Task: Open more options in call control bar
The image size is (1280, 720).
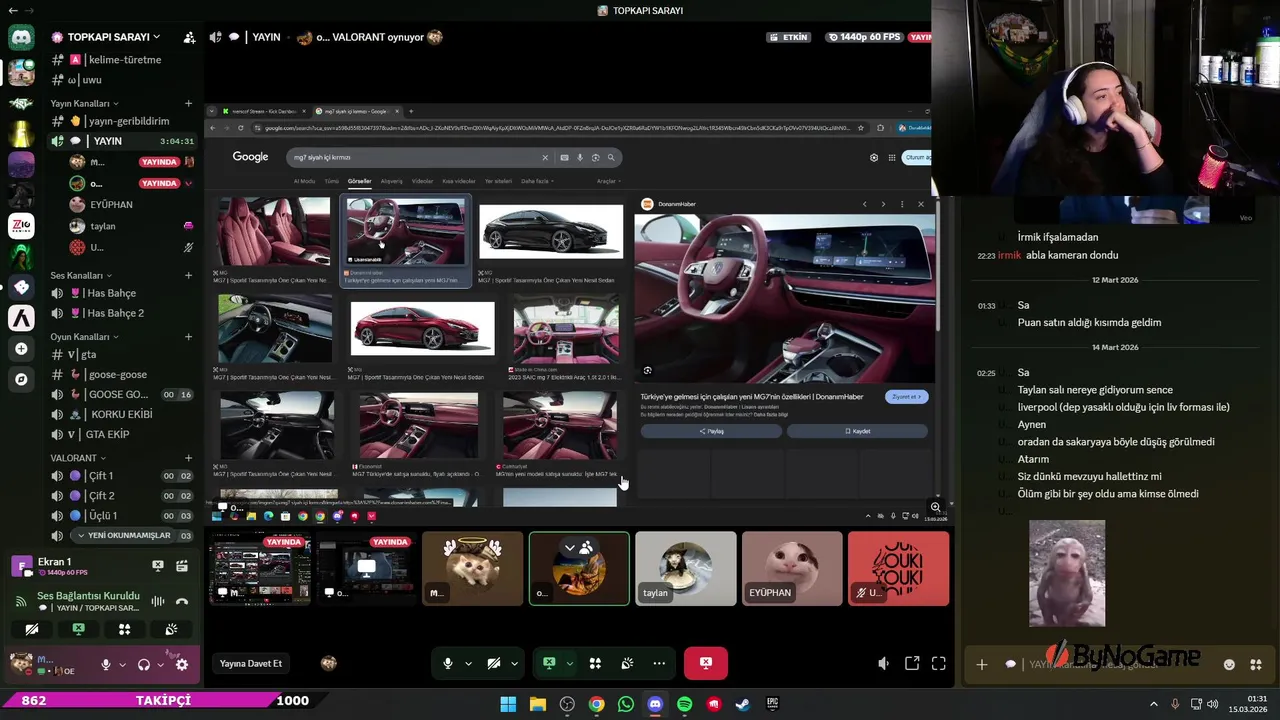Action: coord(659,663)
